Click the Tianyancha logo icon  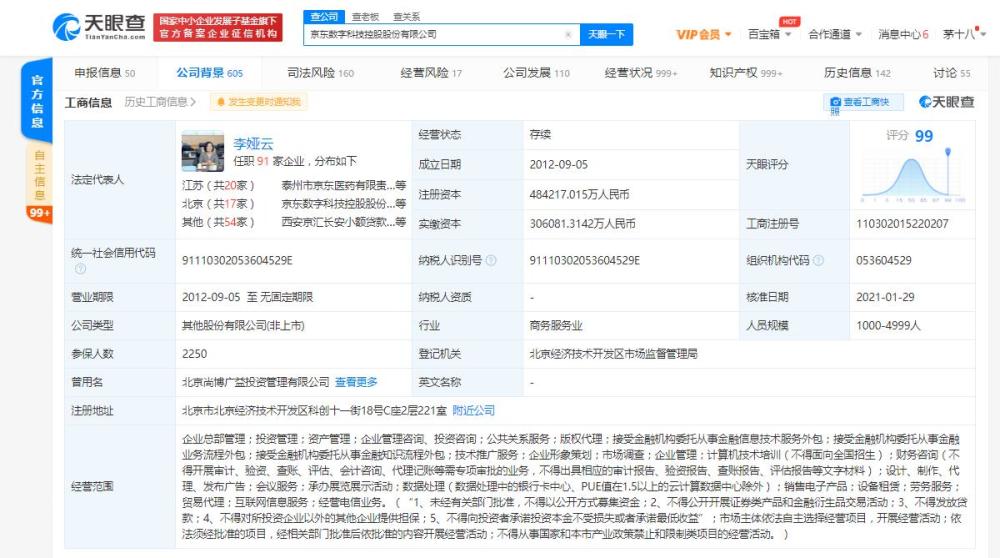66,27
